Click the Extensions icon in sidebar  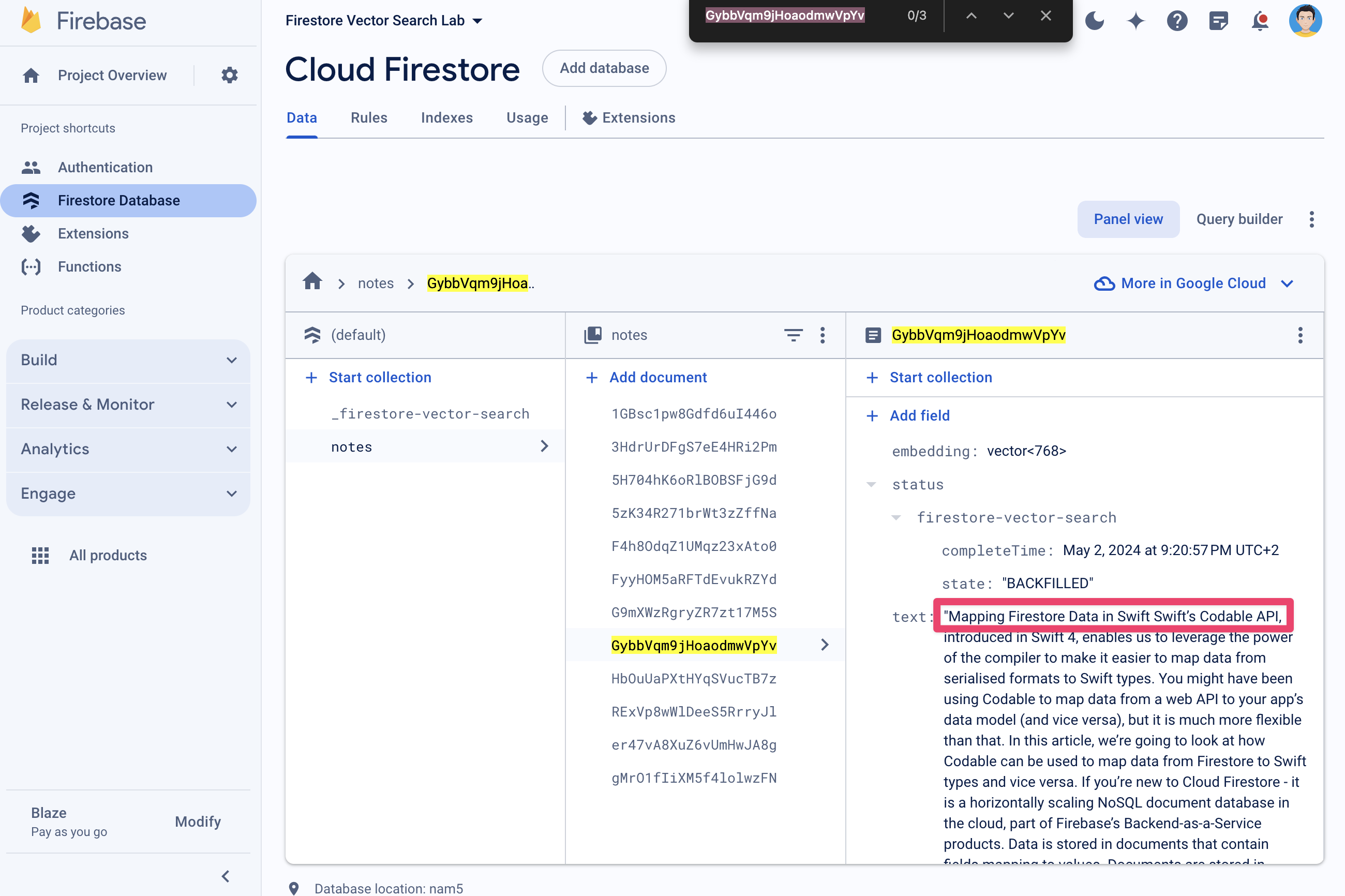[29, 233]
